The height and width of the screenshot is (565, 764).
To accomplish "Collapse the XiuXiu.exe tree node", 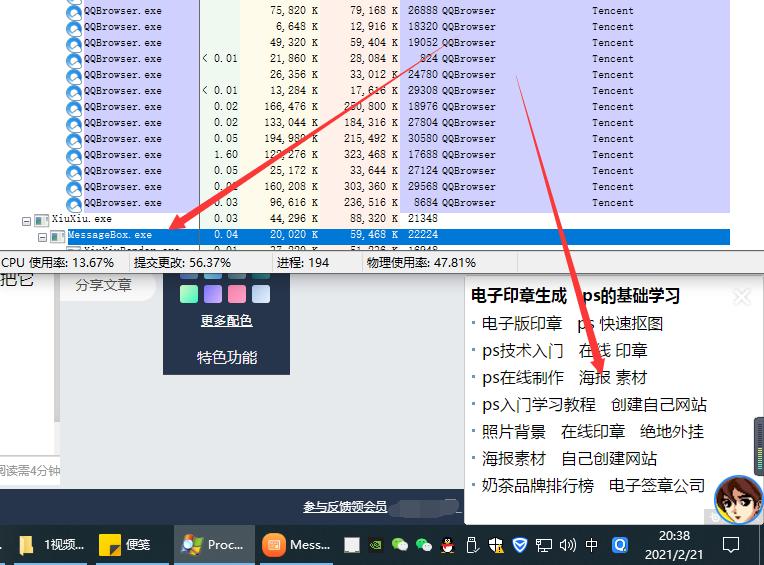I will coord(26,222).
